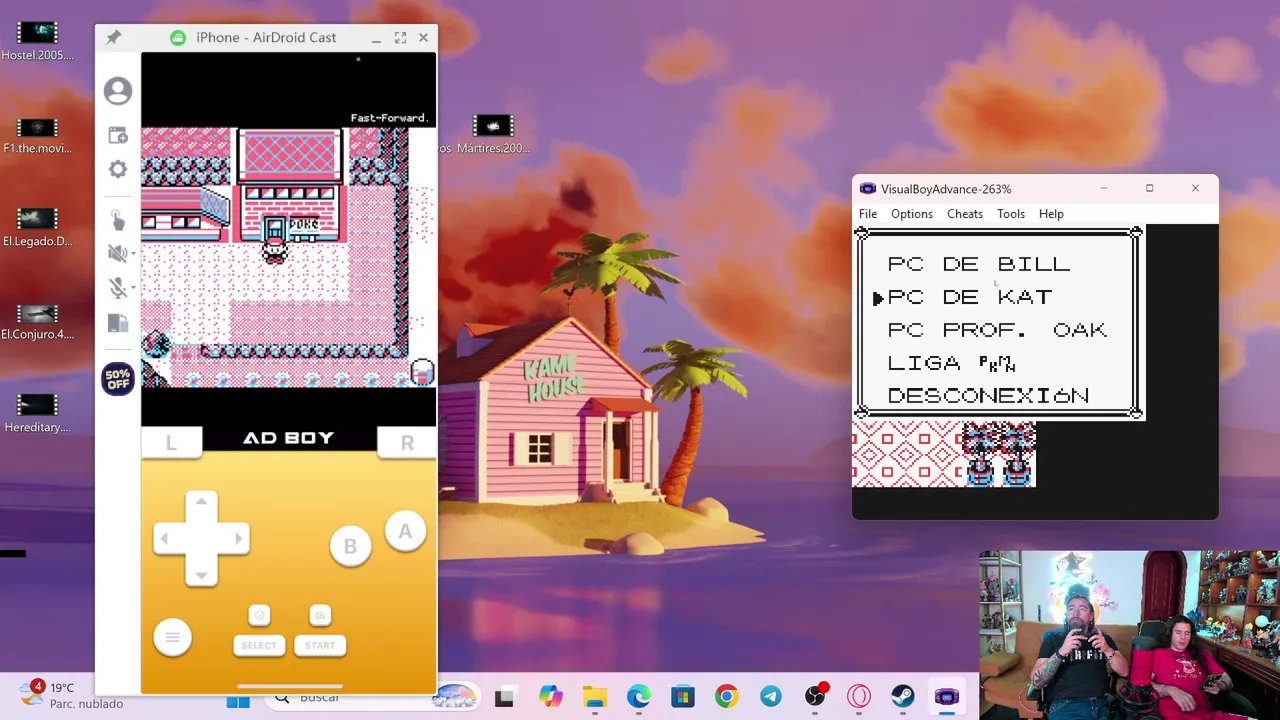Open Telegram from the taskbar
Image resolution: width=1280 pixels, height=720 pixels.
click(x=771, y=697)
